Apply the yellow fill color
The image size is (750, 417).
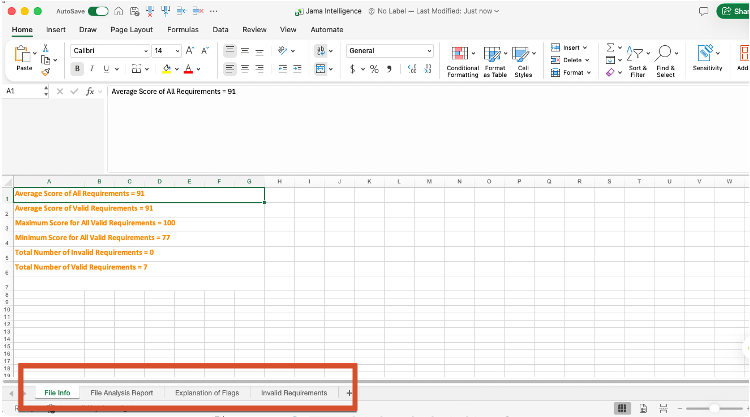[166, 69]
